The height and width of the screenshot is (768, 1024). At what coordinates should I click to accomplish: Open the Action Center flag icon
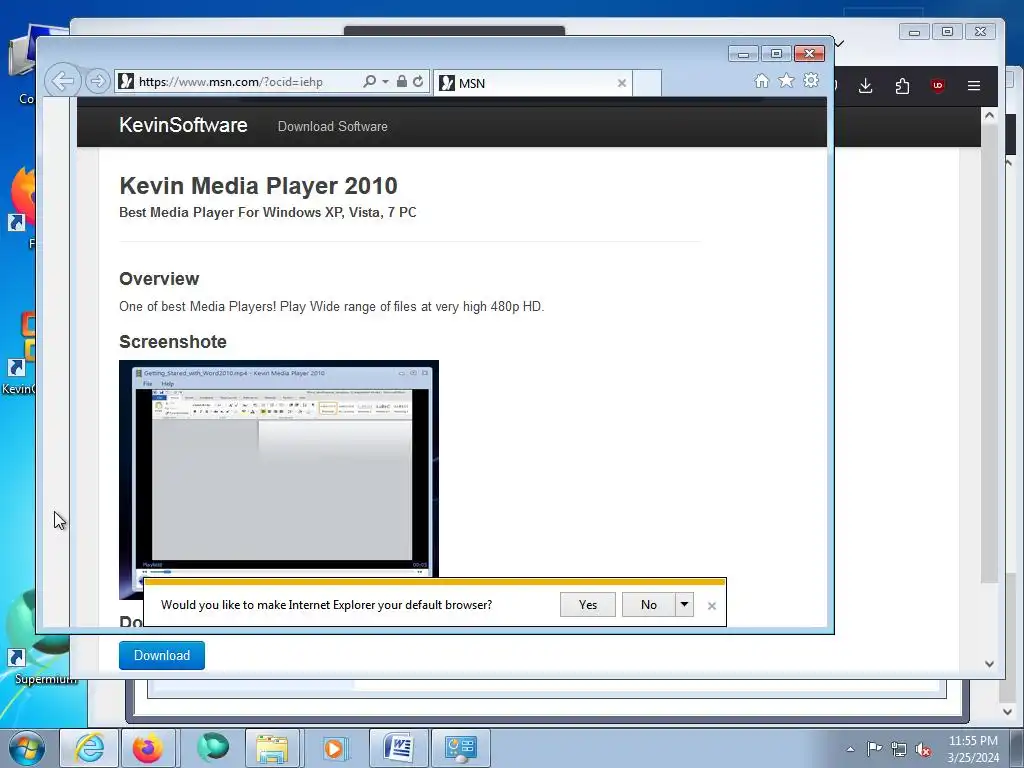click(874, 749)
